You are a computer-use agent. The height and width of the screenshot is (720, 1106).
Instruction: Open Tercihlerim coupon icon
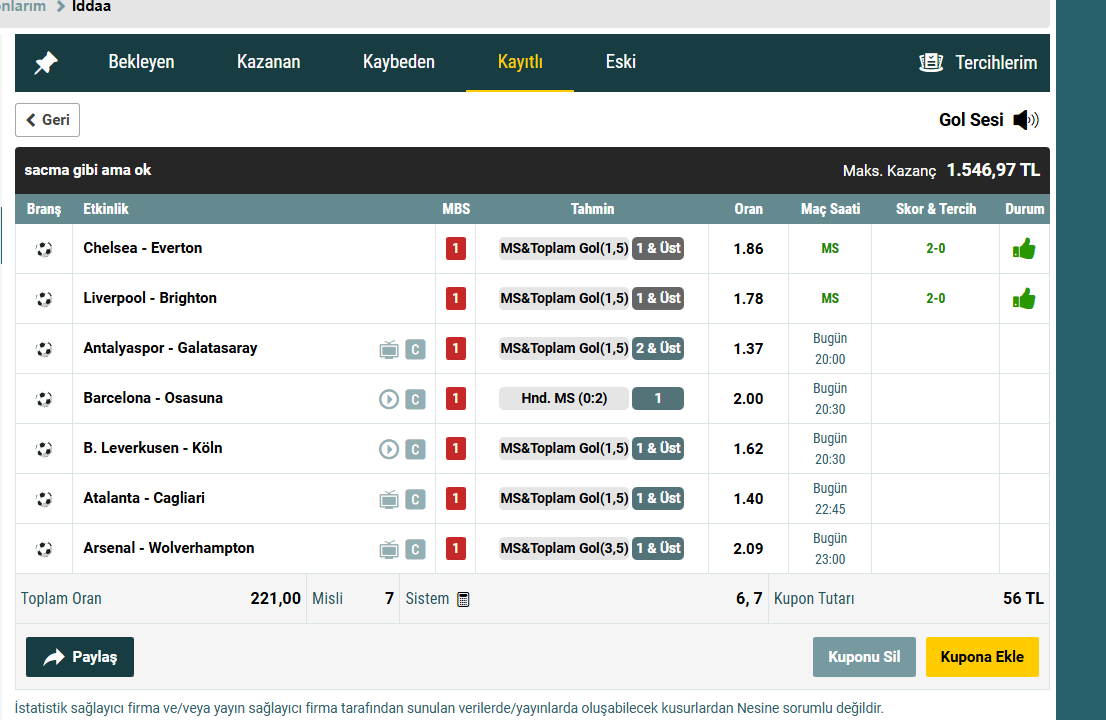pos(931,63)
